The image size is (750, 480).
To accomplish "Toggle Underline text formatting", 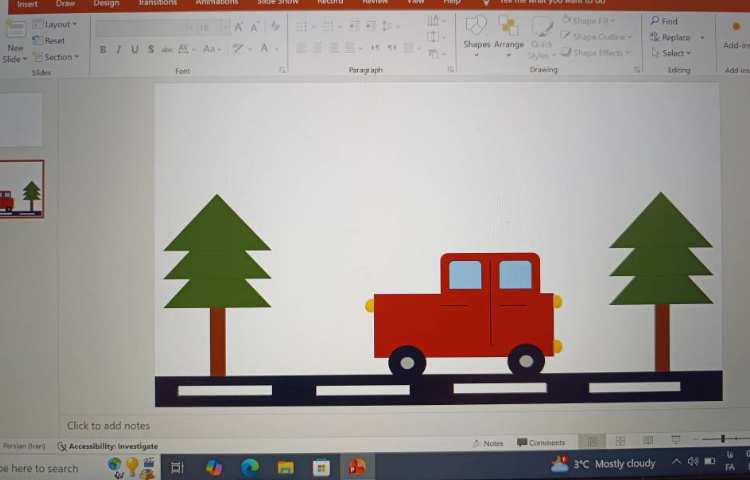I will [x=135, y=49].
